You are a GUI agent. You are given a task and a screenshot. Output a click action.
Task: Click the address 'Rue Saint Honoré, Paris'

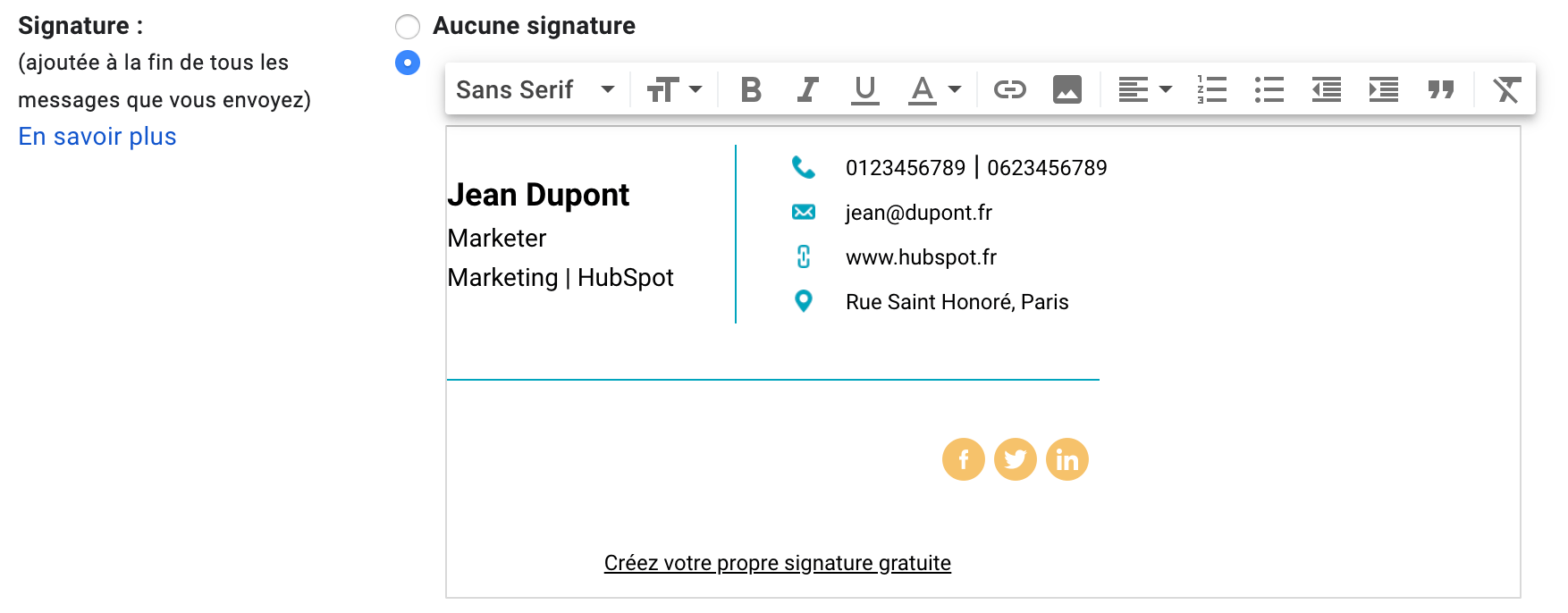pyautogui.click(x=957, y=302)
